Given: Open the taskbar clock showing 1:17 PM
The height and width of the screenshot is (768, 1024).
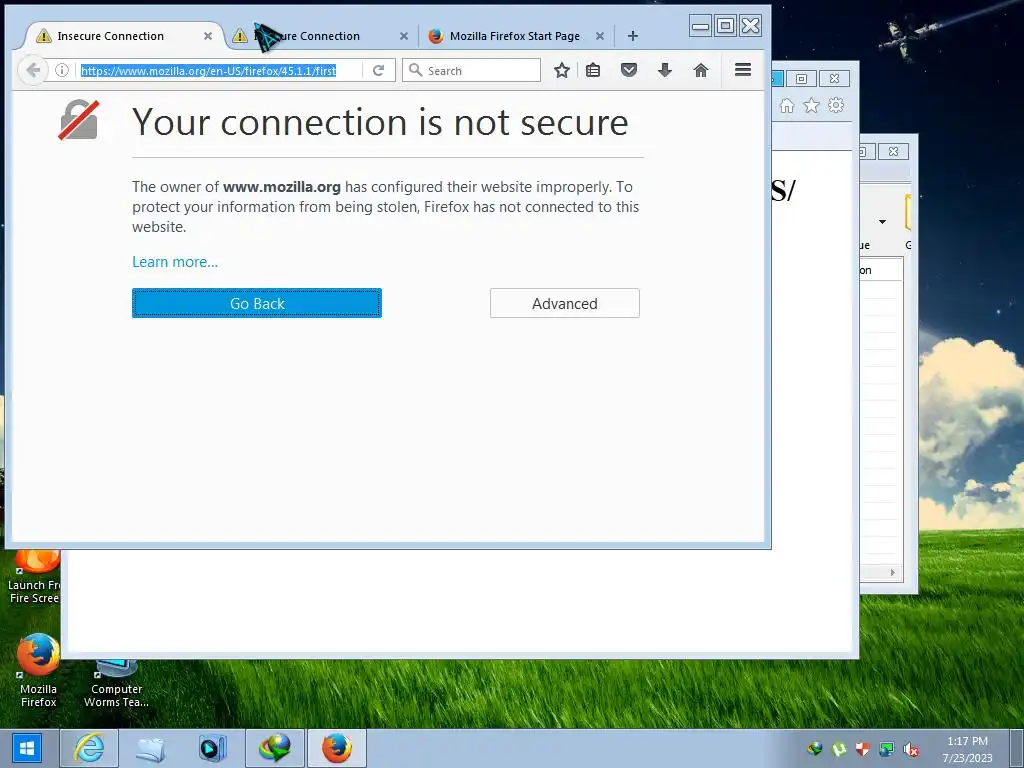Looking at the screenshot, I should pyautogui.click(x=967, y=749).
